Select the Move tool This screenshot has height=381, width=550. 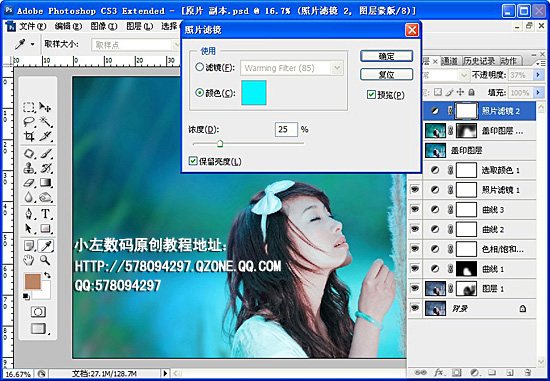click(x=46, y=107)
